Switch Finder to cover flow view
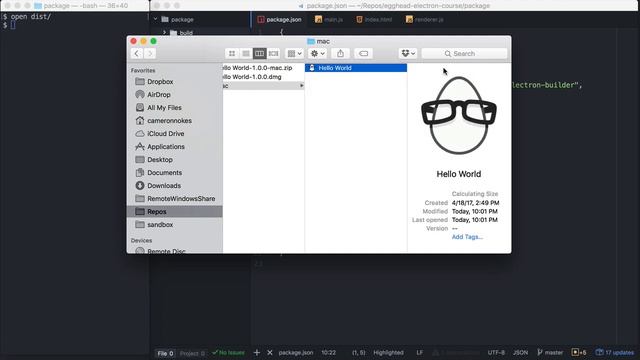640x360 pixels. point(273,53)
